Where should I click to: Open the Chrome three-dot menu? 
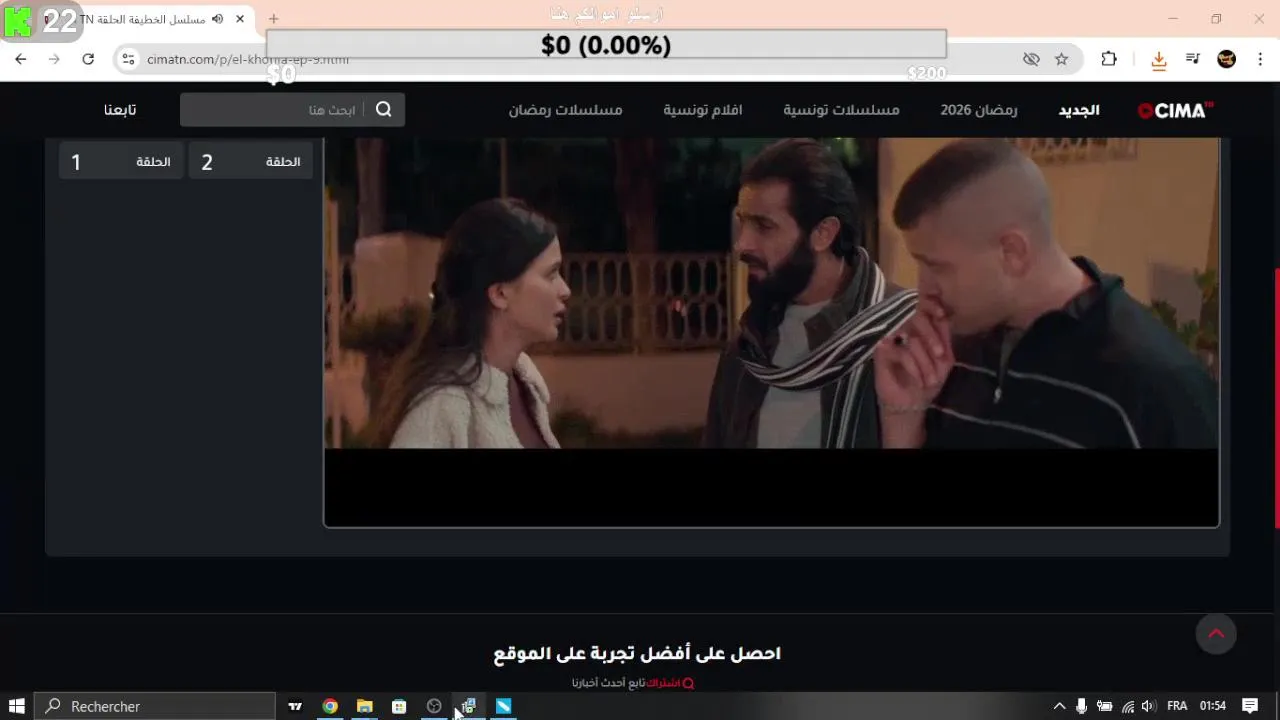pyautogui.click(x=1261, y=59)
